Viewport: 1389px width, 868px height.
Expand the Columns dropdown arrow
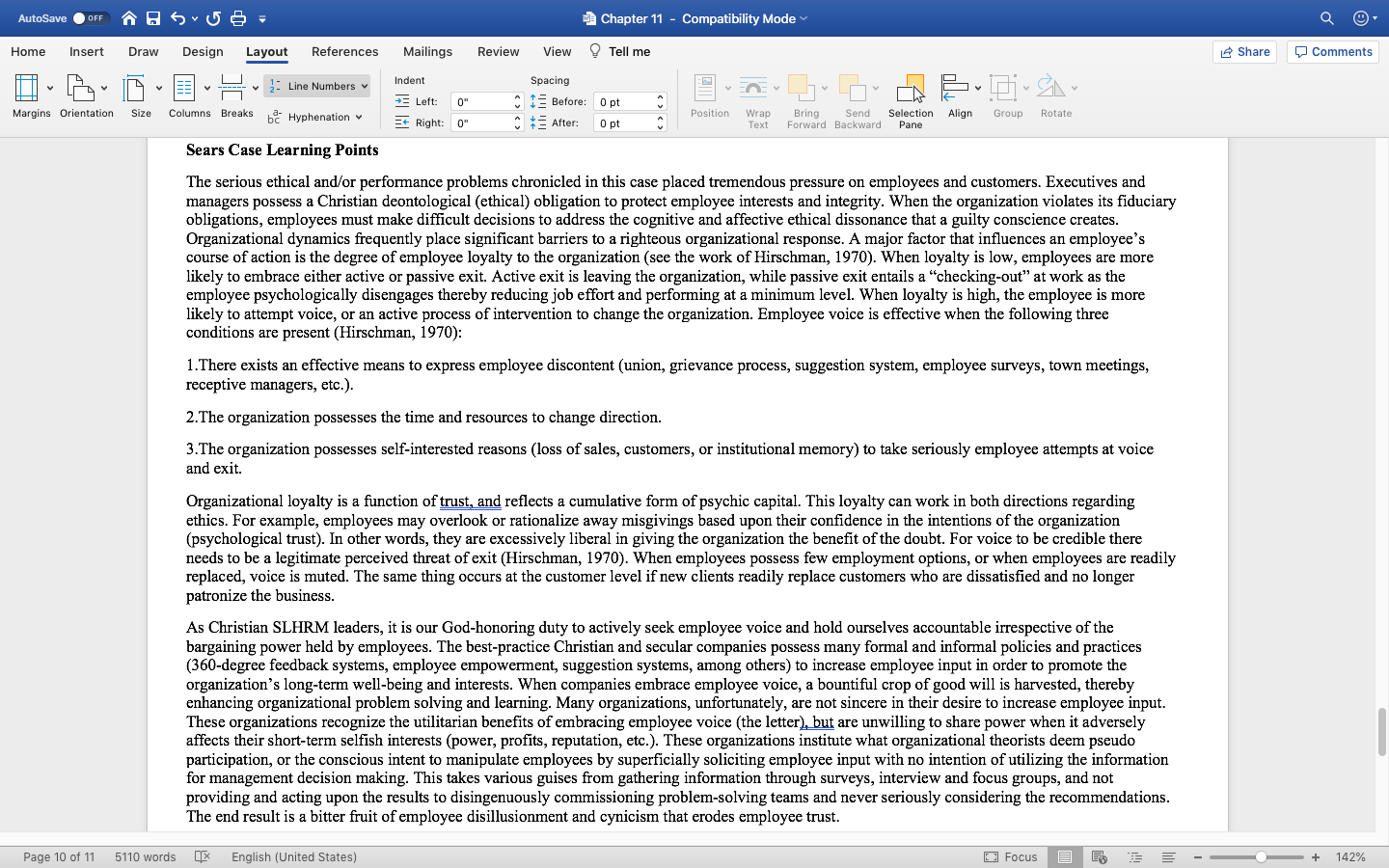pos(207,88)
